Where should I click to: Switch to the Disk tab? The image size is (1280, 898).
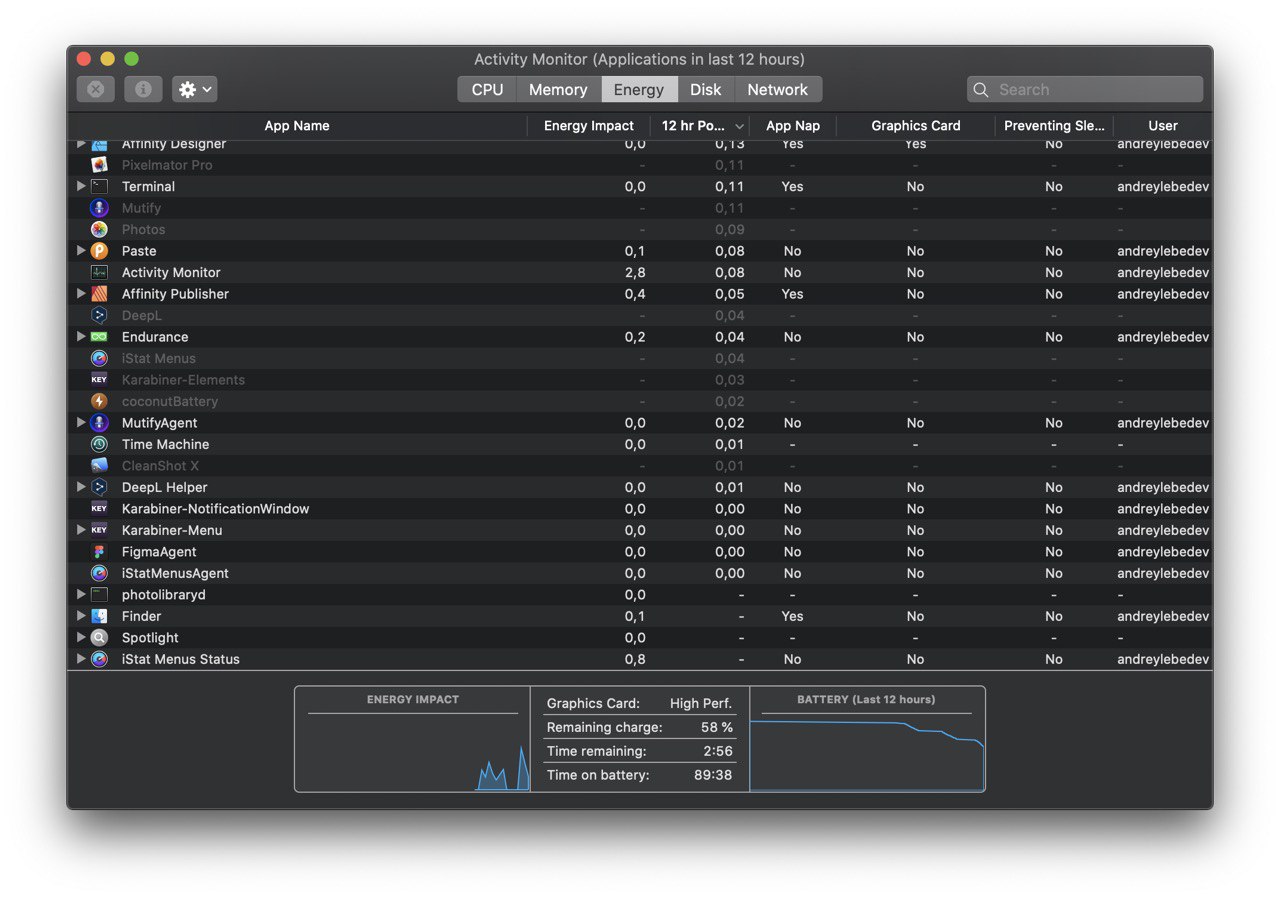pos(706,89)
